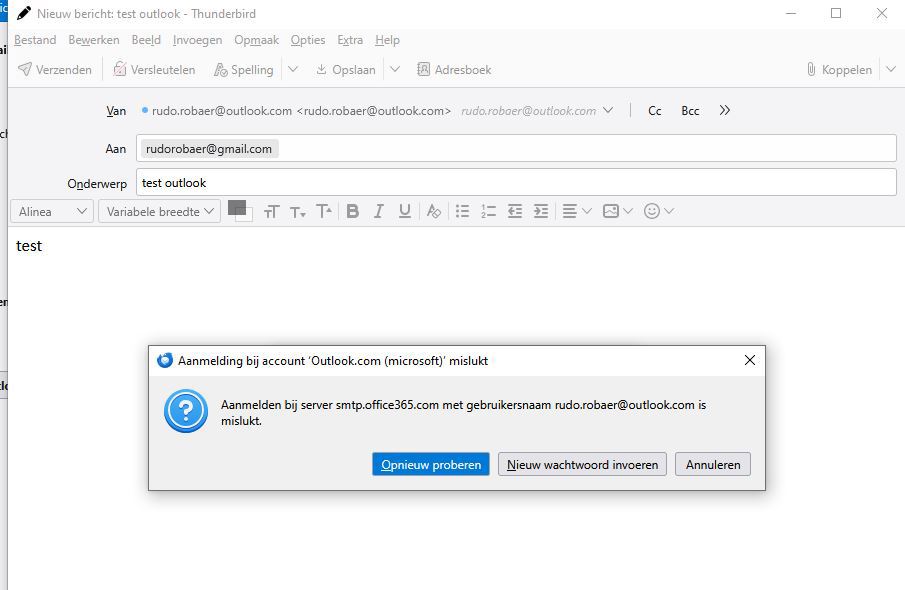Open the Opties menu

pyautogui.click(x=308, y=40)
